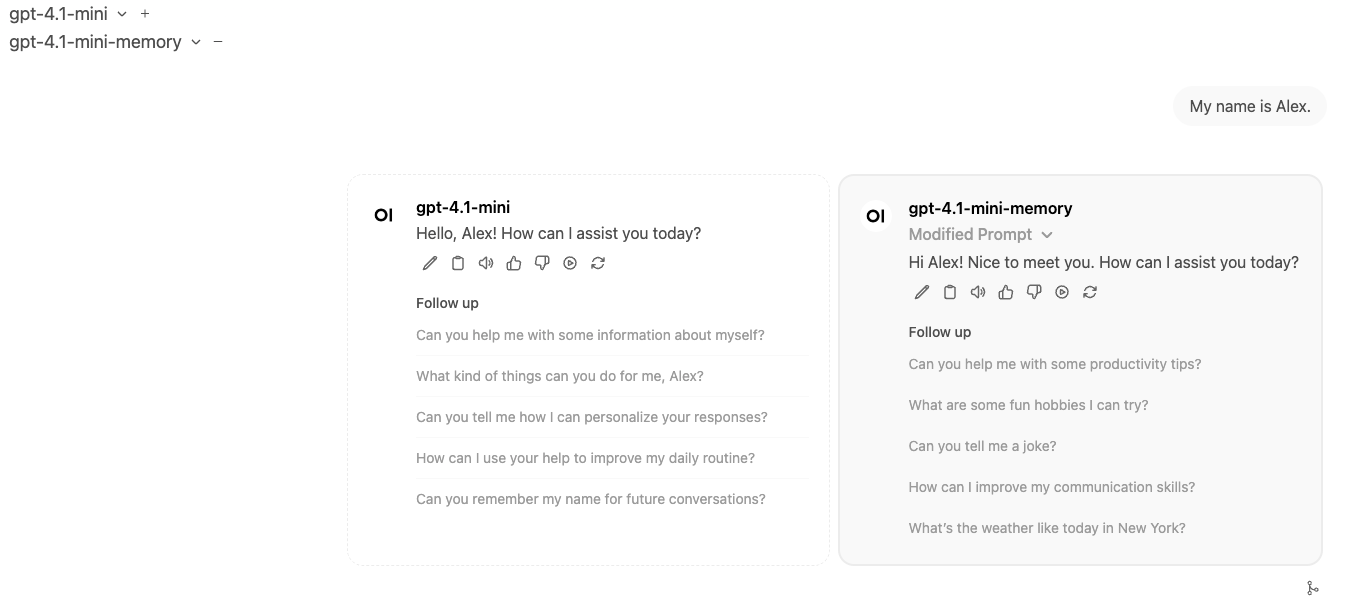Regenerate the gpt-4.1-mini-memory response
Viewport: 1347px width, 613px height.
pyautogui.click(x=1089, y=291)
